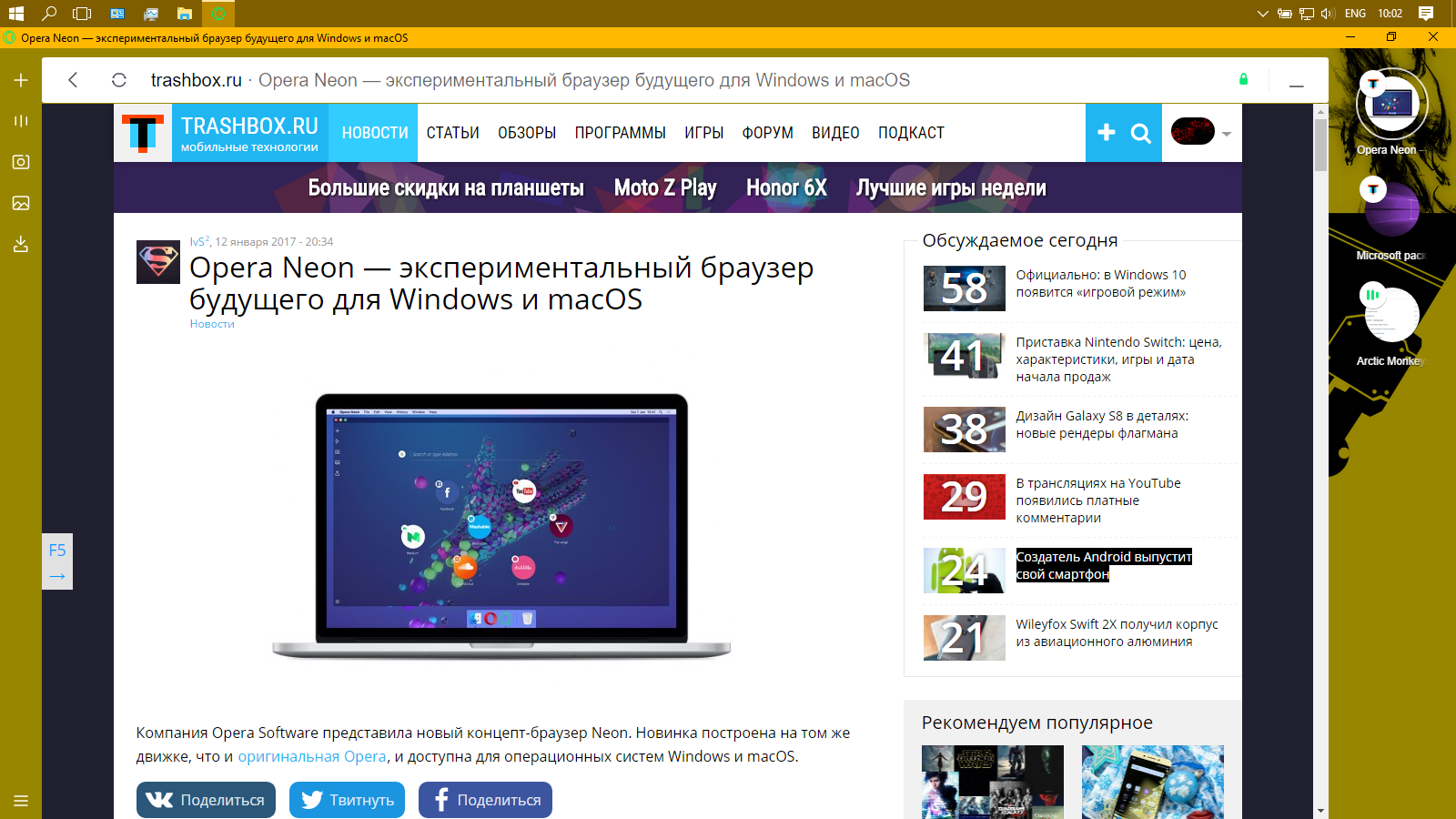The width and height of the screenshot is (1456, 819).
Task: Open Лучшие игры недели link
Action: 951,188
